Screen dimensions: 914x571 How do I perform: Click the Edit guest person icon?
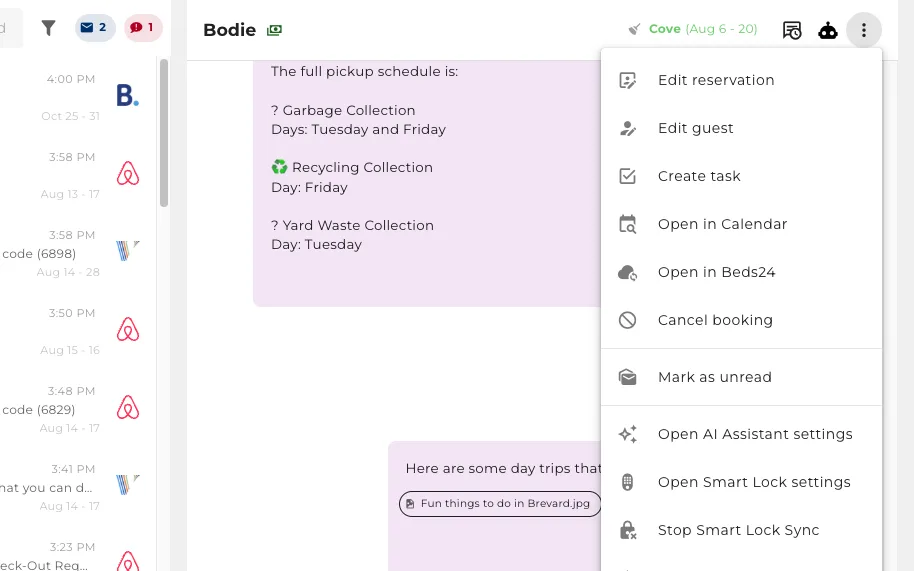(x=627, y=128)
